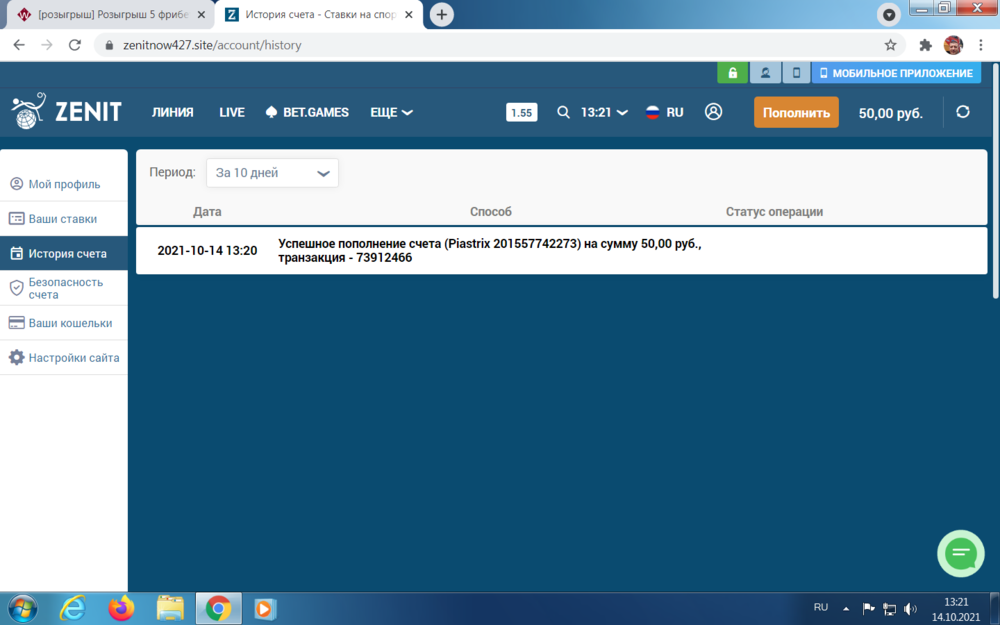The height and width of the screenshot is (625, 1000).
Task: Toggle the RU language selector with flag
Action: (663, 112)
